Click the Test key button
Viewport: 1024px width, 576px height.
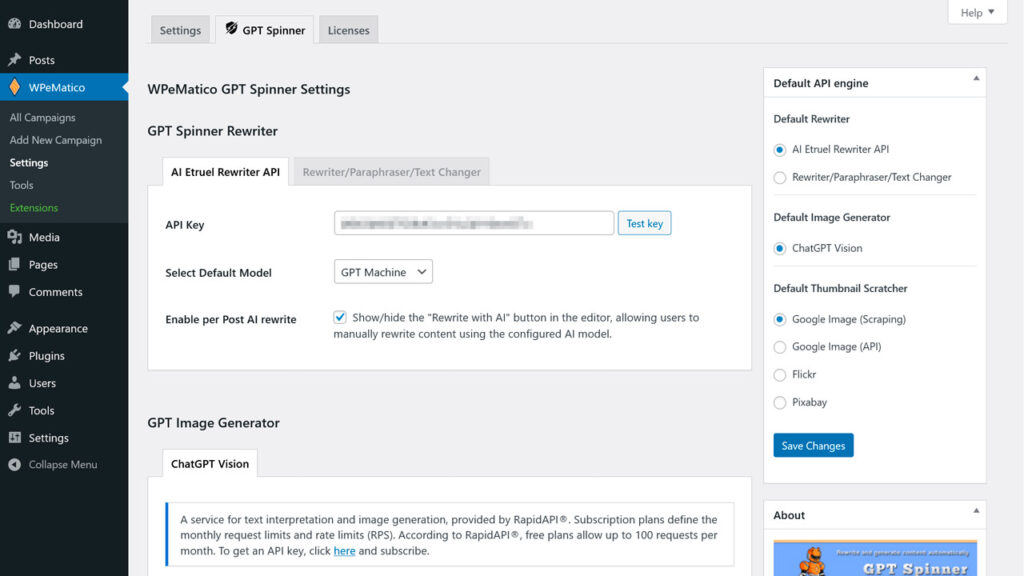(644, 223)
